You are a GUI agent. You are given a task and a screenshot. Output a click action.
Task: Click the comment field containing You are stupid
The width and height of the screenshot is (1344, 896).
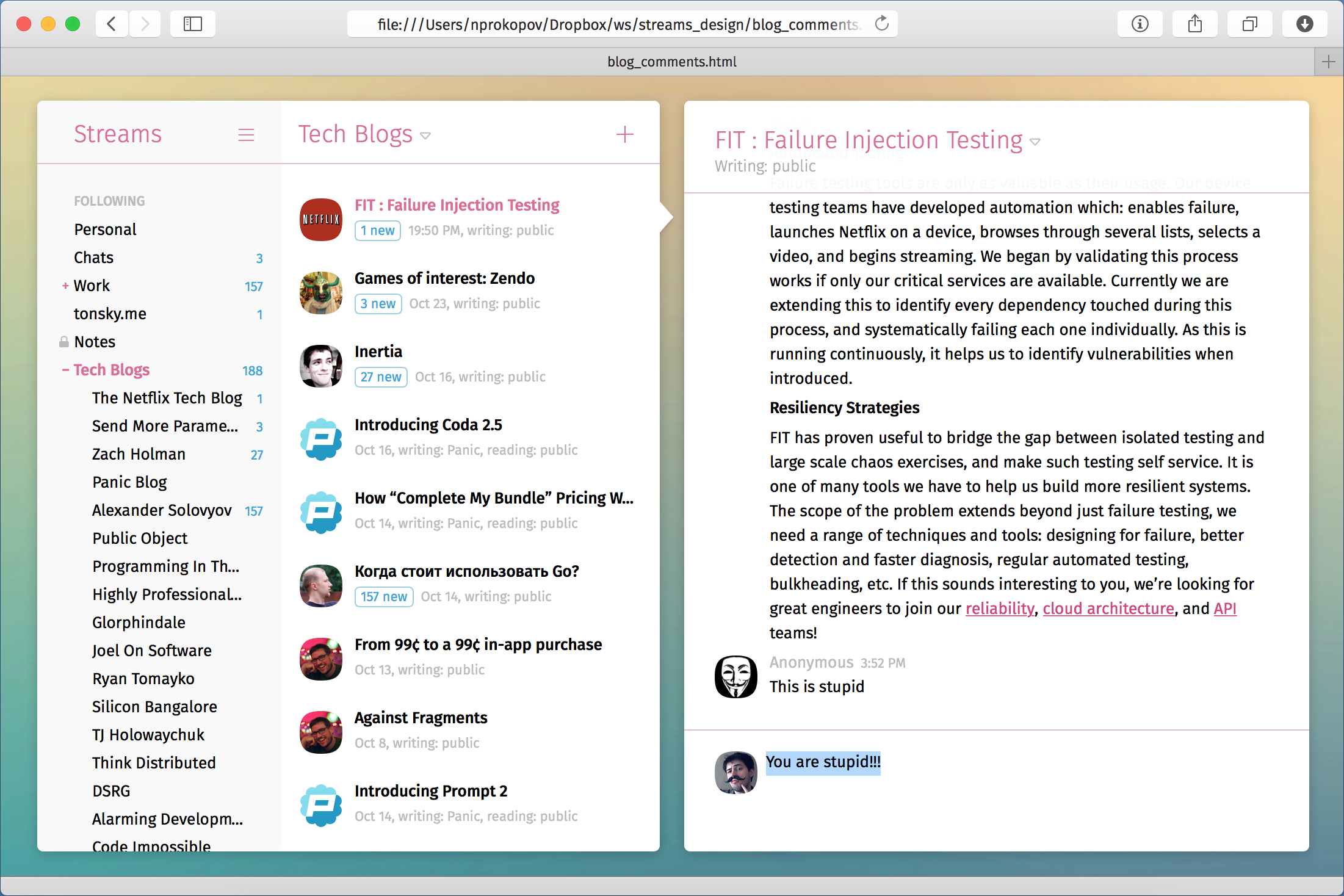823,762
